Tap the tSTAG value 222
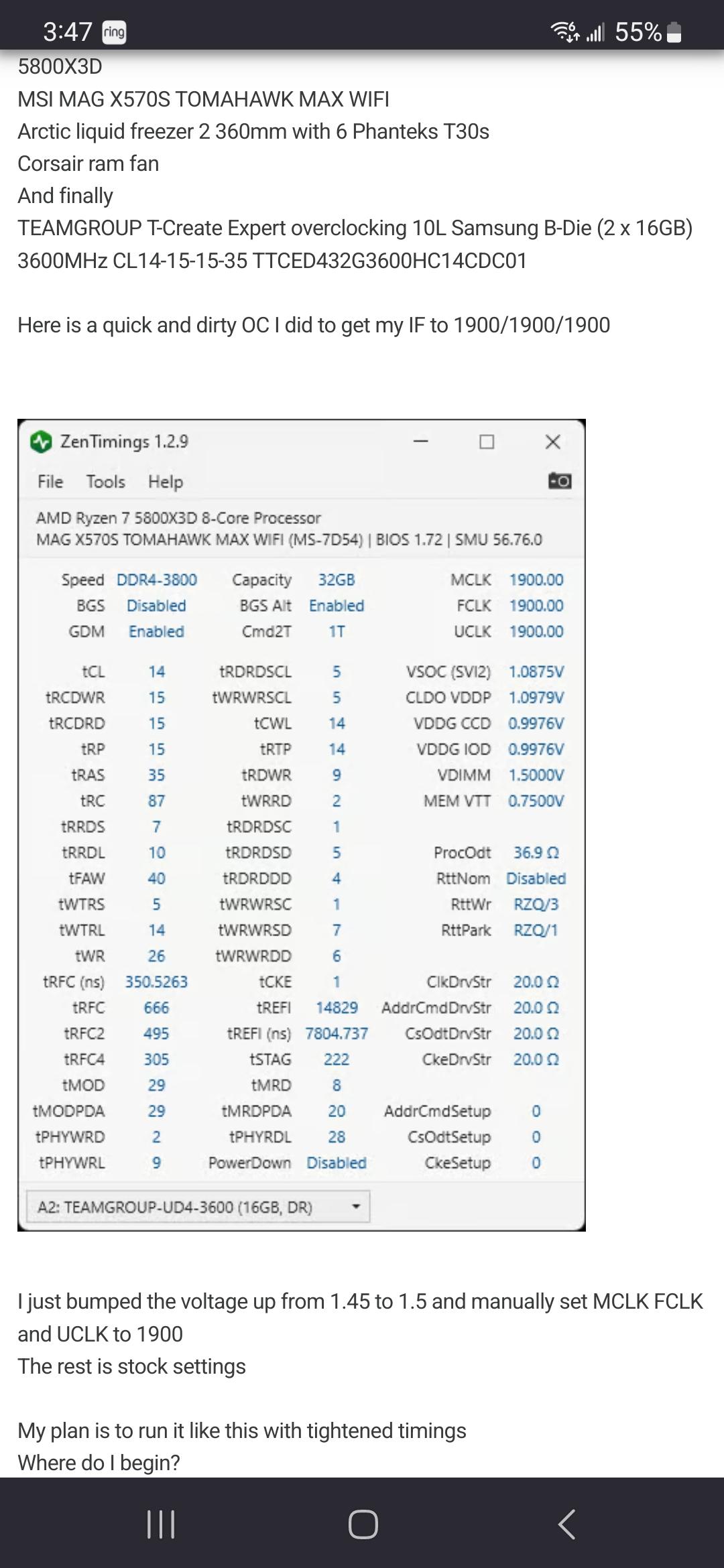 pyautogui.click(x=337, y=1059)
